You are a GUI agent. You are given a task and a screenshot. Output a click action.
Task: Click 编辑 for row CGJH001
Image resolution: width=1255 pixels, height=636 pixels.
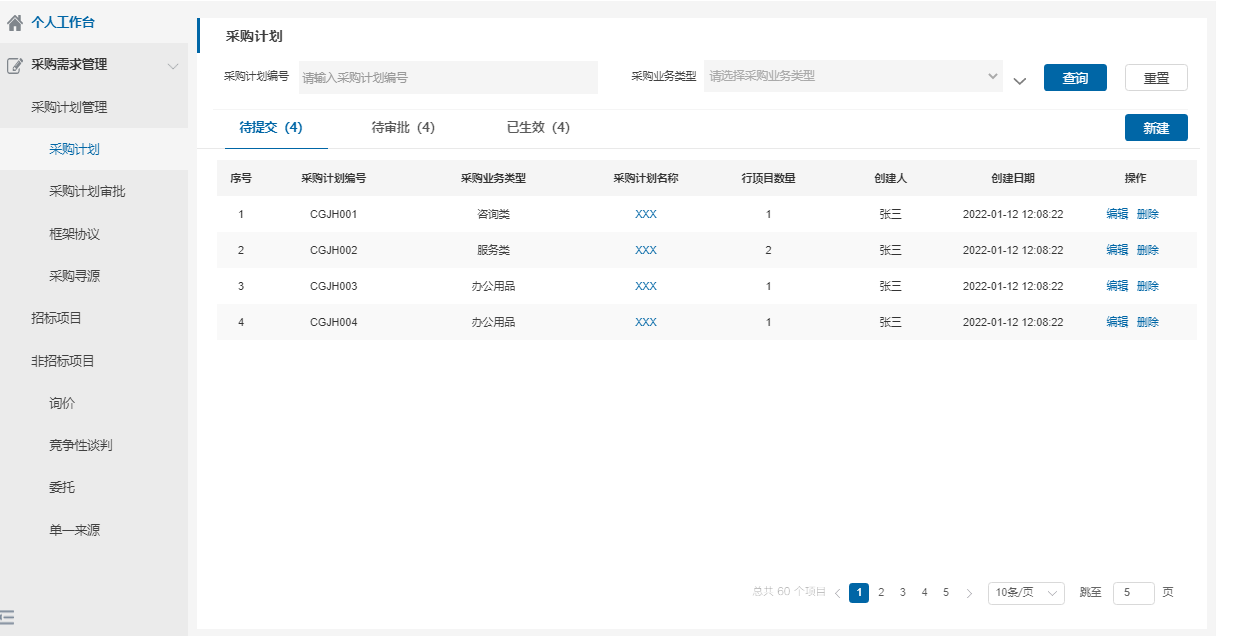(1117, 214)
